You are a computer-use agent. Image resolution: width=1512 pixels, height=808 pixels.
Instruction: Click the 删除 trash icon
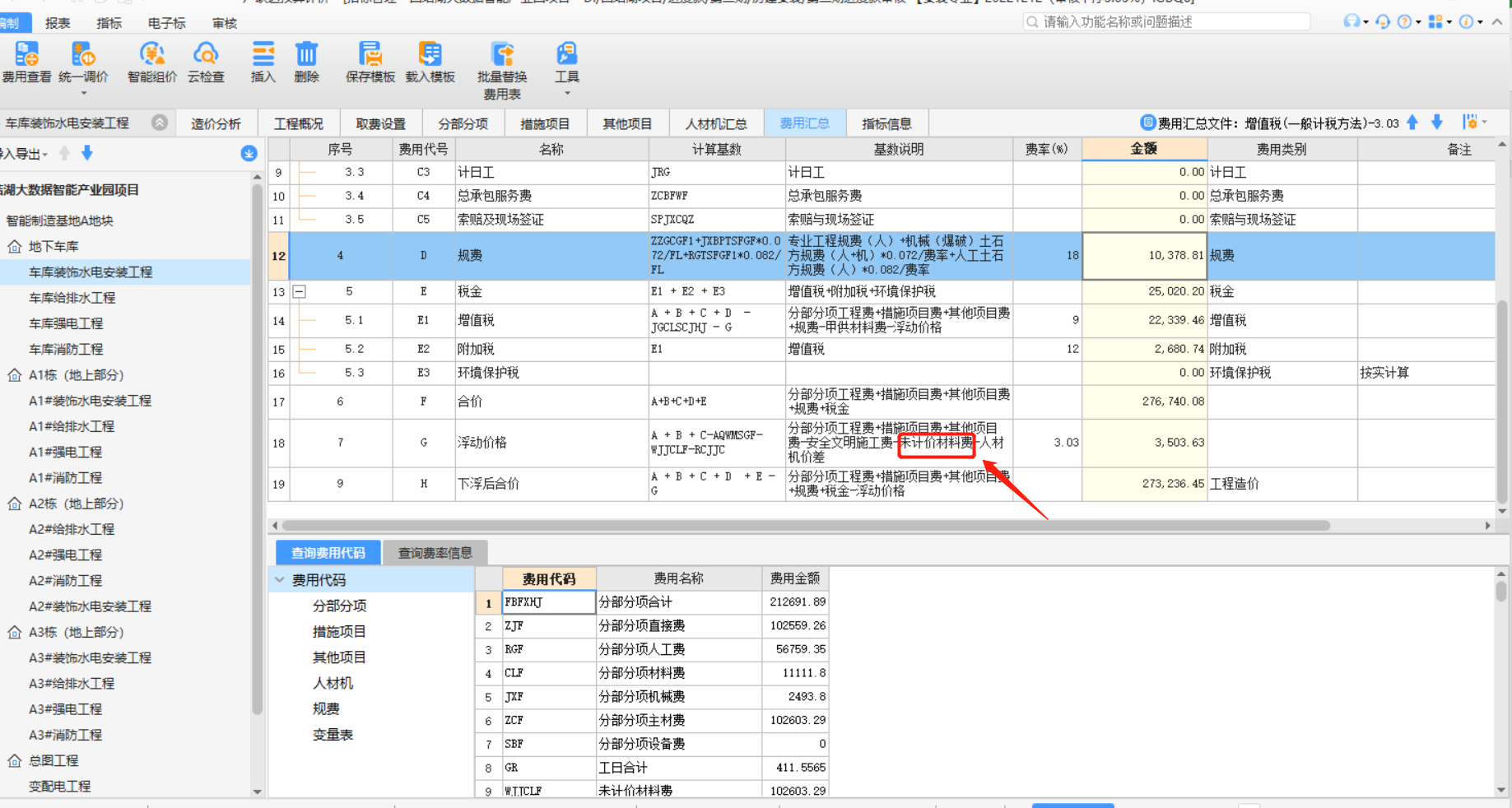click(x=306, y=54)
